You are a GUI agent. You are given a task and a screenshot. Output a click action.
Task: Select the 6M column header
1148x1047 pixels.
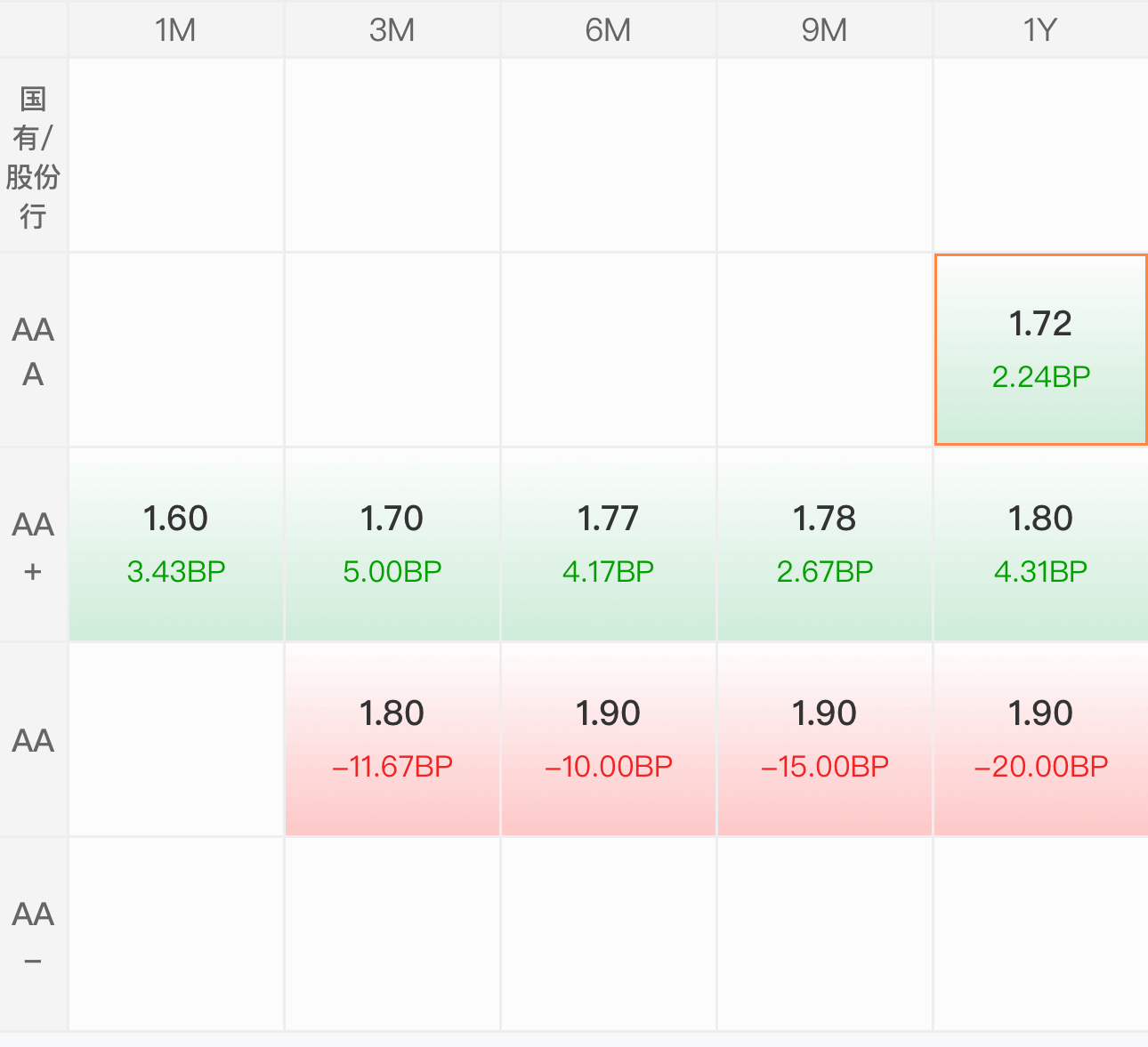pyautogui.click(x=609, y=30)
